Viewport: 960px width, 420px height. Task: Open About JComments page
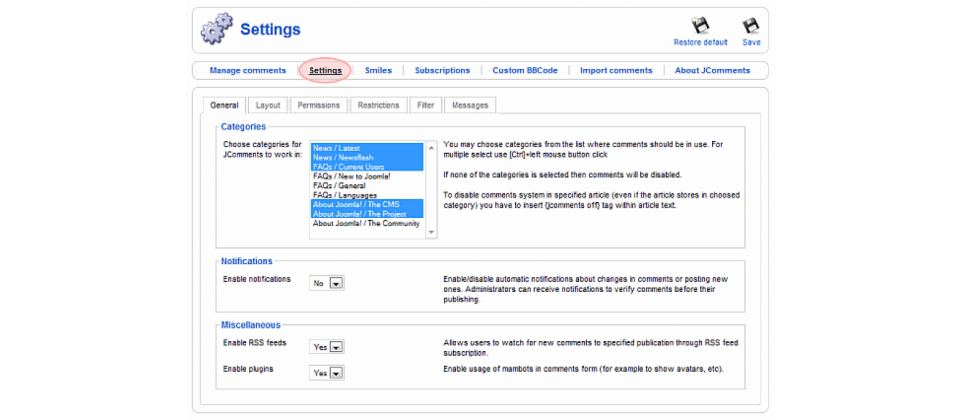[712, 70]
